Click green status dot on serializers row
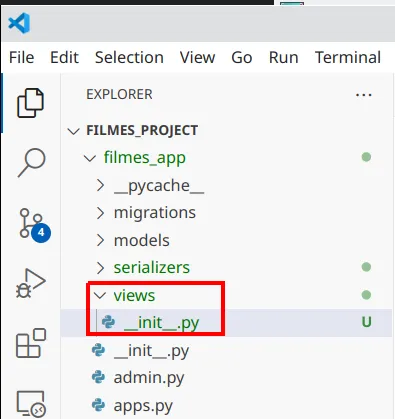 click(x=366, y=267)
